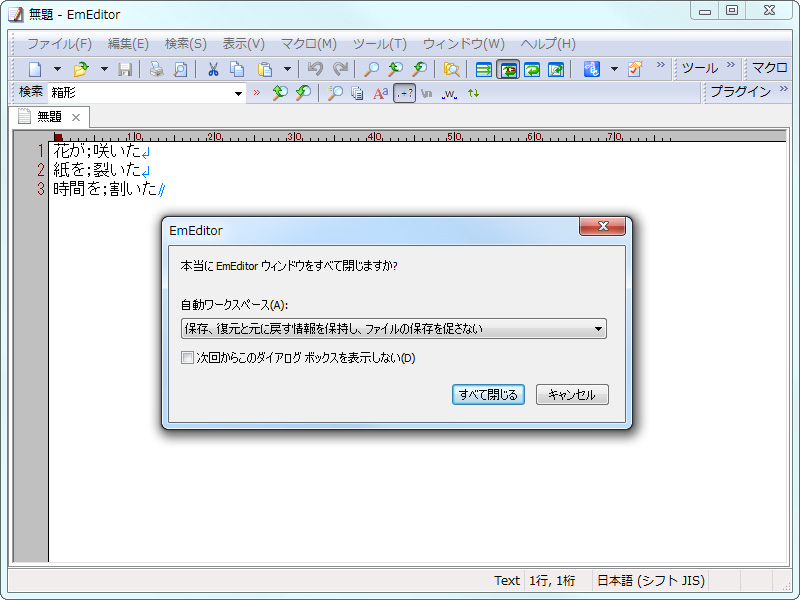Open the search history dropdown arrow
This screenshot has width=800, height=600.
click(238, 93)
